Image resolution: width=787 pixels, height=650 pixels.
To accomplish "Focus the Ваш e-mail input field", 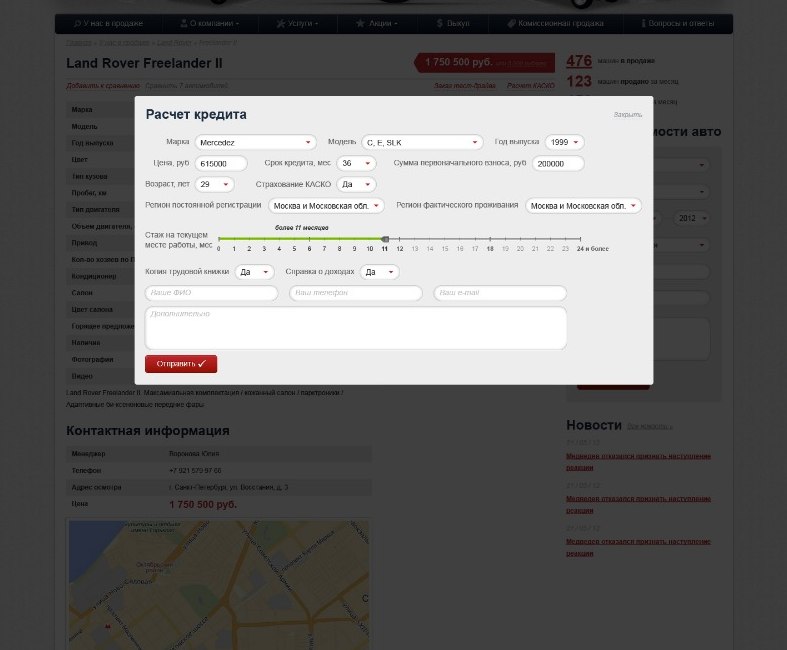I will point(500,293).
